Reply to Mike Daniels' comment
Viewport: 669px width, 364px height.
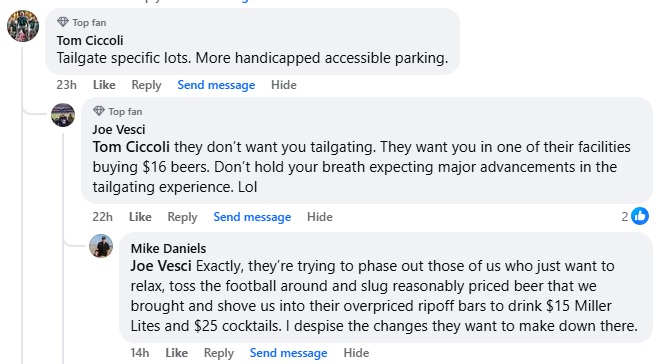point(219,353)
